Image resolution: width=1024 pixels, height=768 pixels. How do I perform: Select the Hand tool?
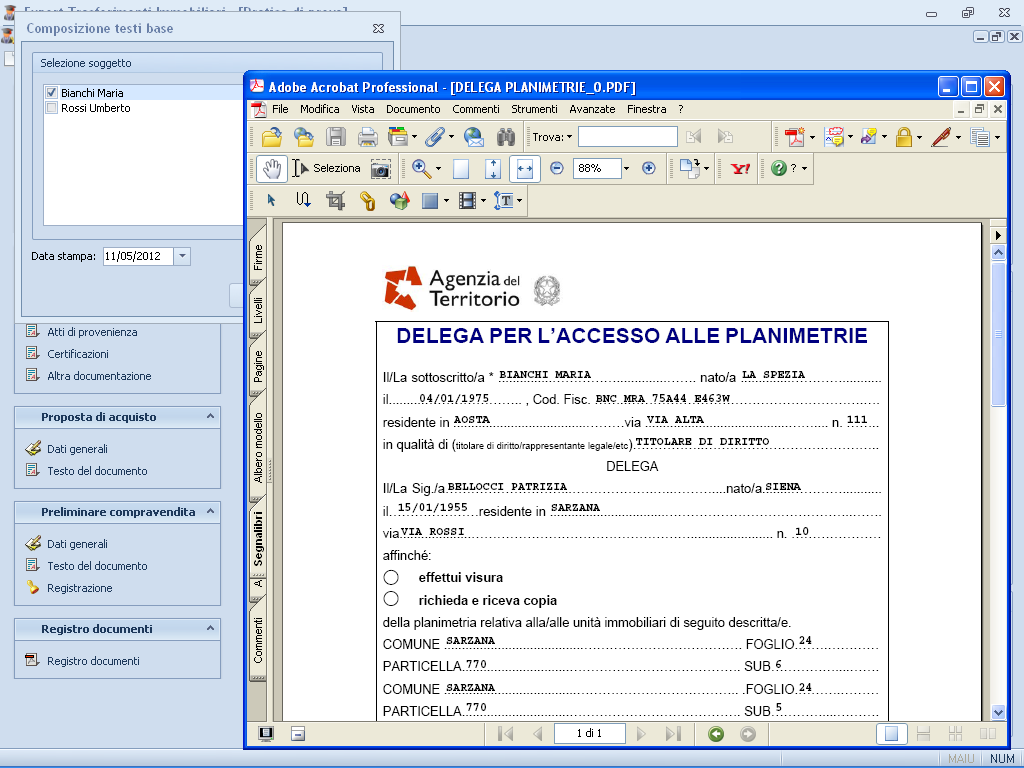coord(271,169)
